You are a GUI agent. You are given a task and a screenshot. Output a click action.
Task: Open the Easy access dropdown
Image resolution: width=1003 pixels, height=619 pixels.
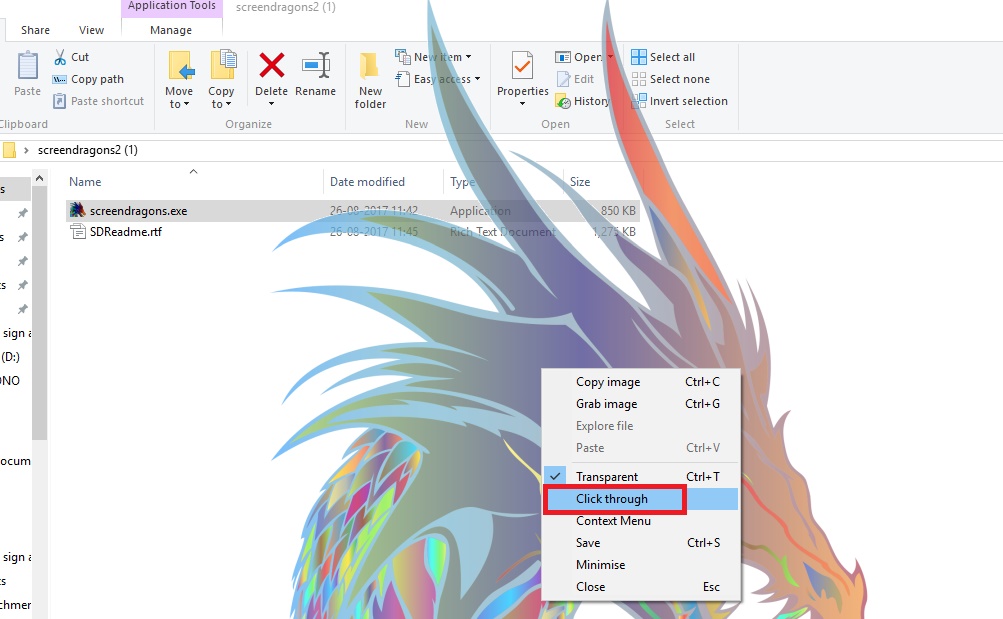(x=439, y=79)
